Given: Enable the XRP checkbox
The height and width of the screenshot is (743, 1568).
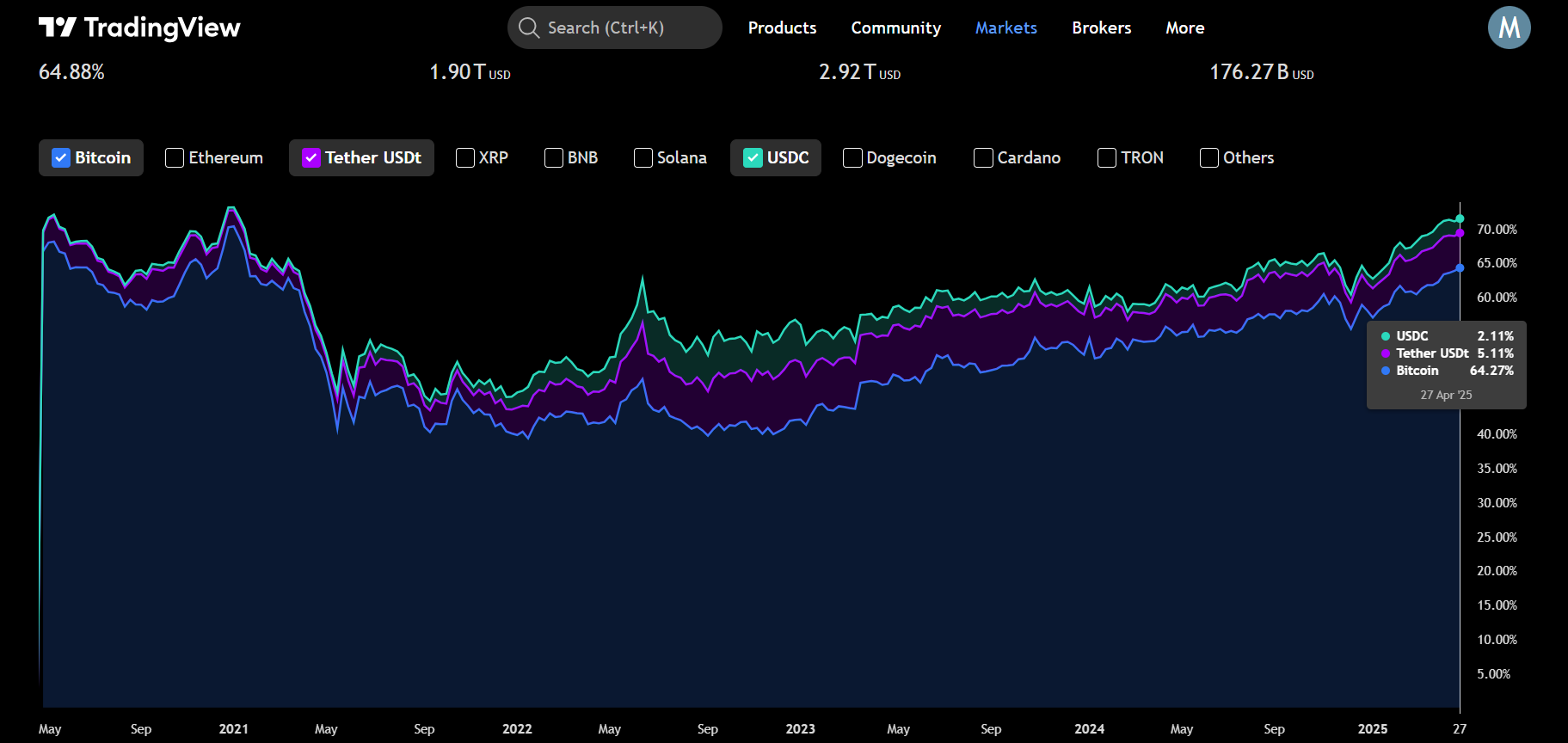Looking at the screenshot, I should click(465, 157).
